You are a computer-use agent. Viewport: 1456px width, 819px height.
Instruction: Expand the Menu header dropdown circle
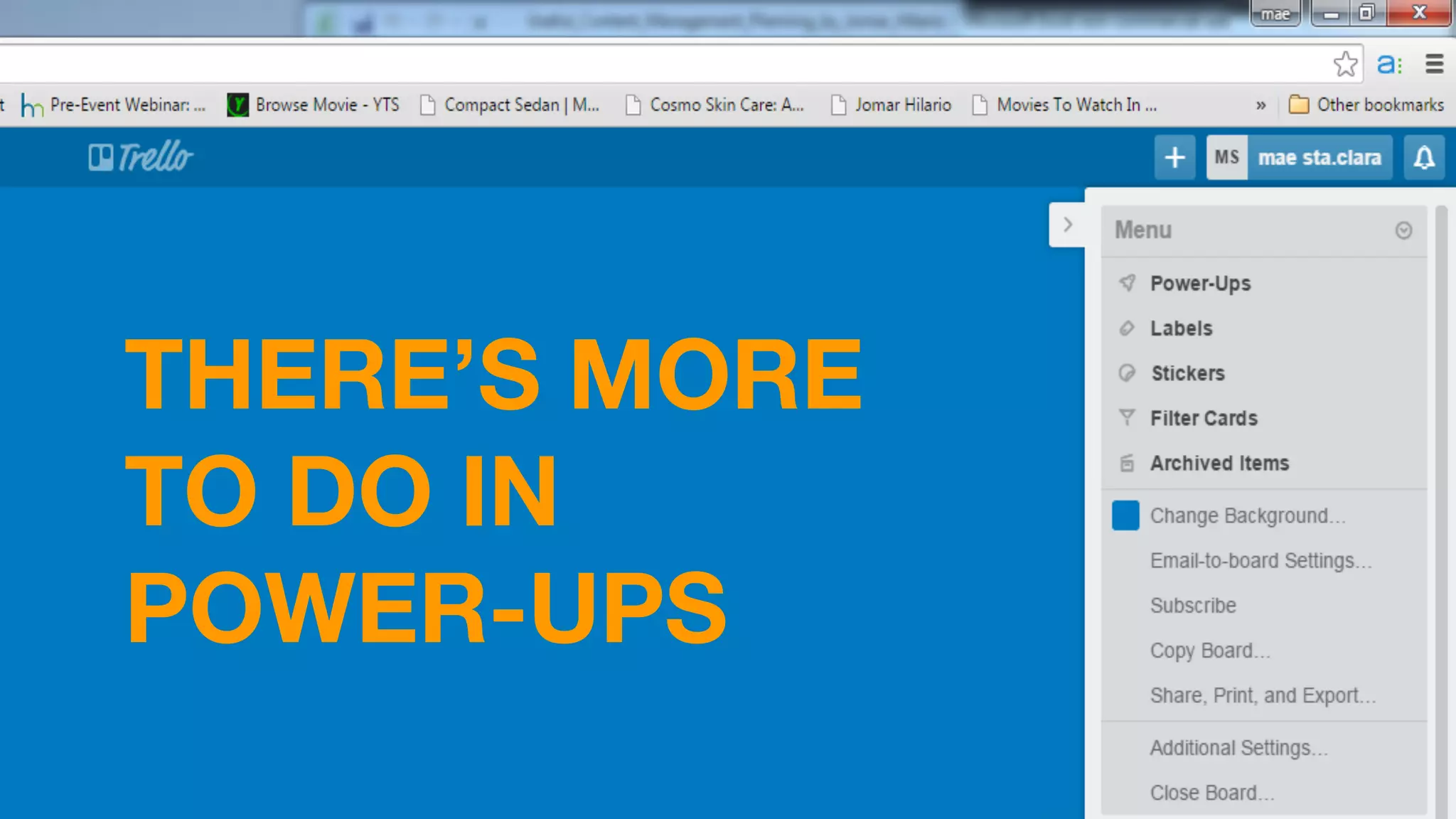pos(1403,230)
